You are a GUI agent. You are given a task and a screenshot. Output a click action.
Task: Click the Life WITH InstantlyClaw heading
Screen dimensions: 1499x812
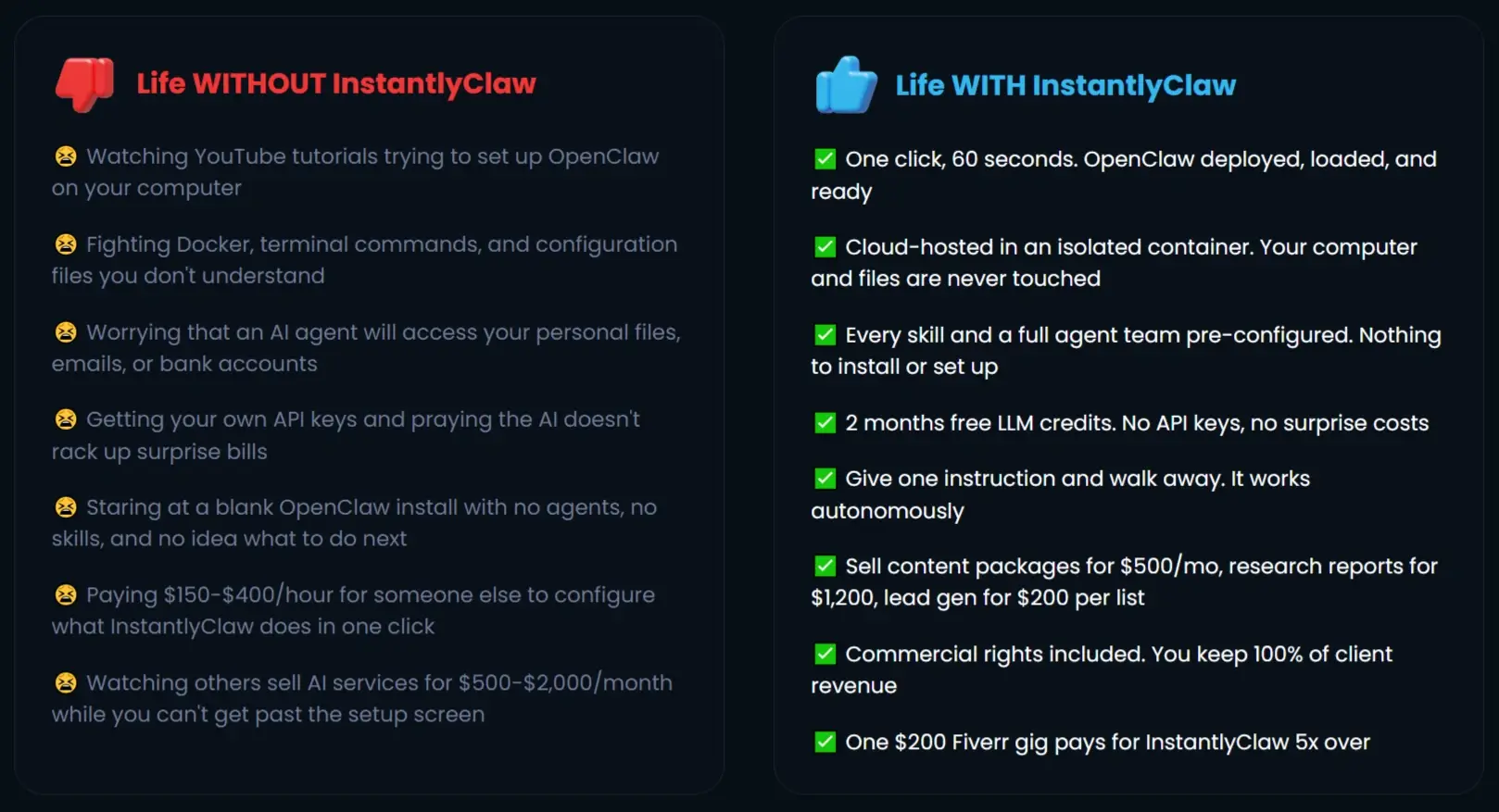click(1065, 86)
